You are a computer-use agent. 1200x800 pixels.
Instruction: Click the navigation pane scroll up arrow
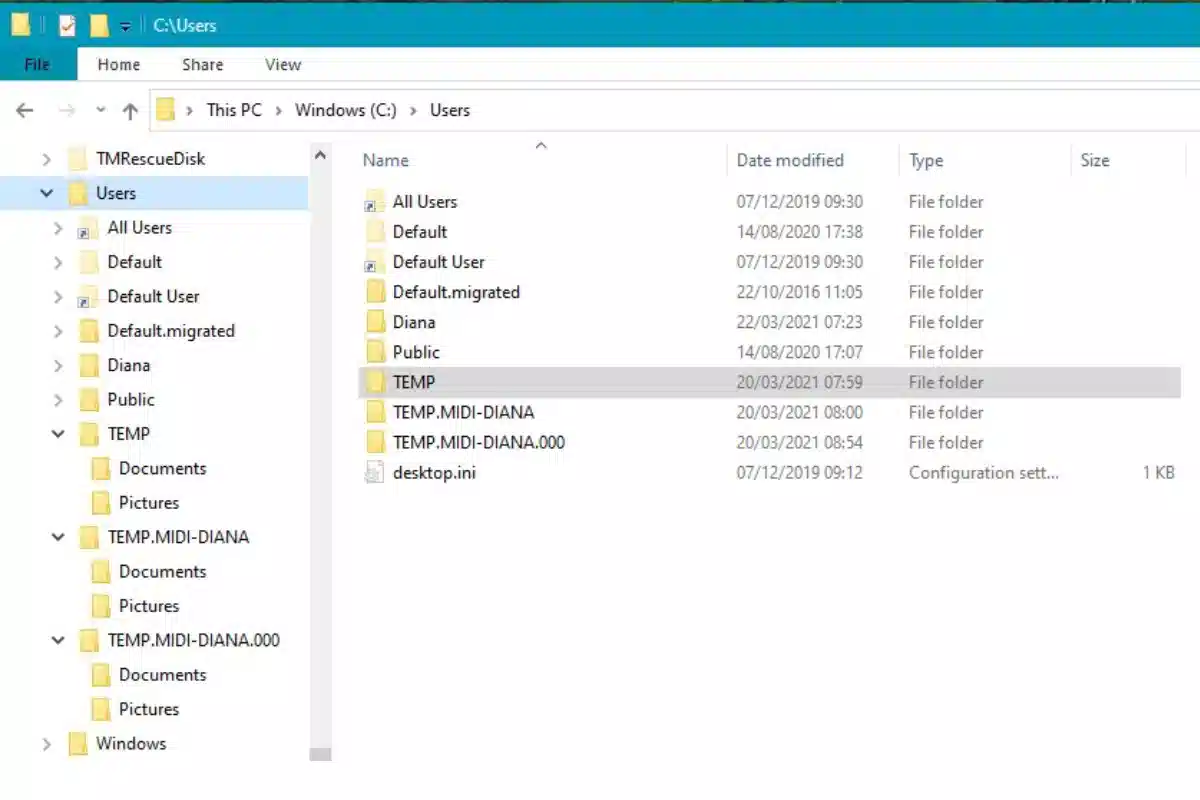click(x=320, y=156)
